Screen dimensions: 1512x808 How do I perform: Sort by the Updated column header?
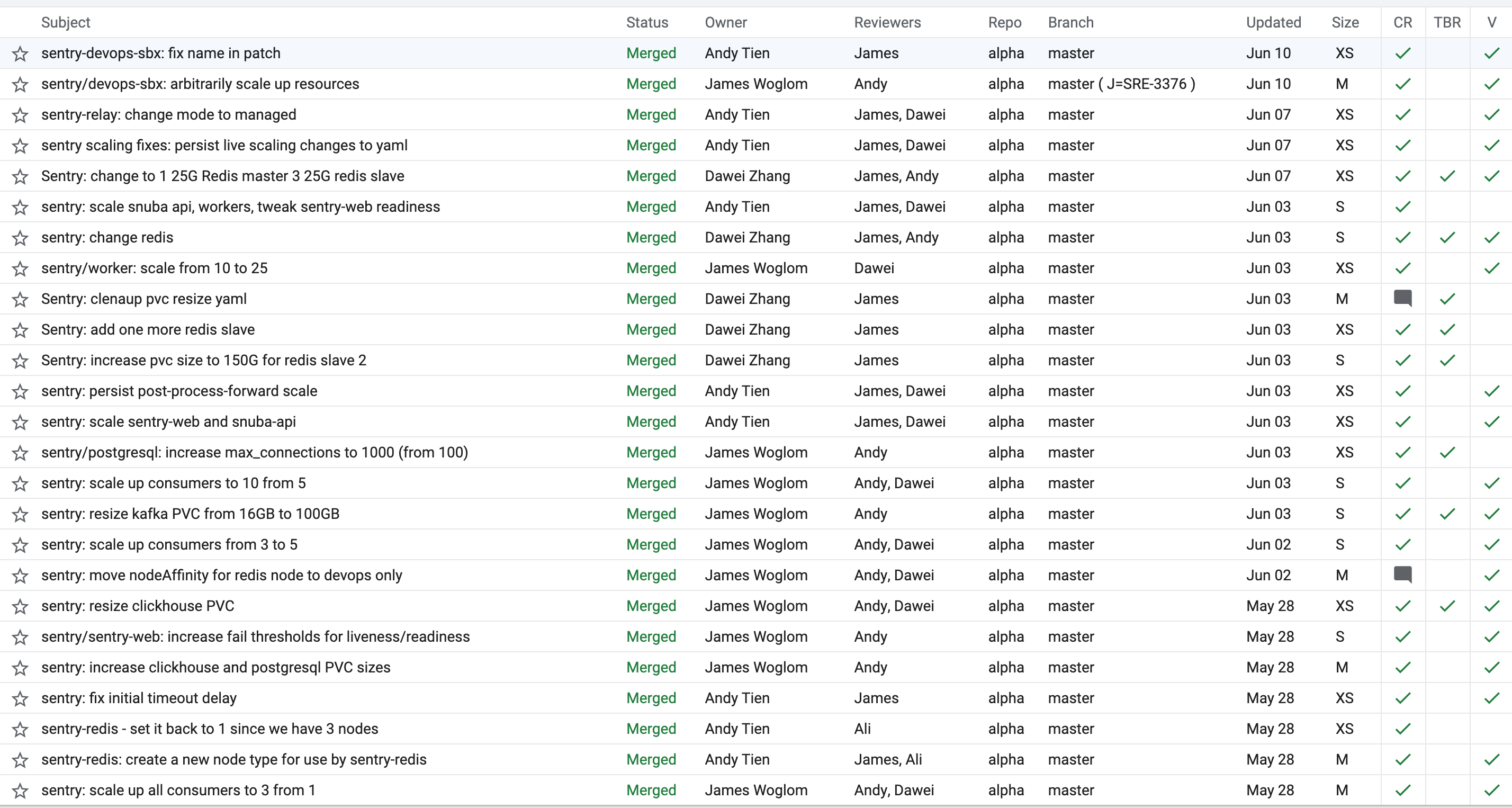1274,22
